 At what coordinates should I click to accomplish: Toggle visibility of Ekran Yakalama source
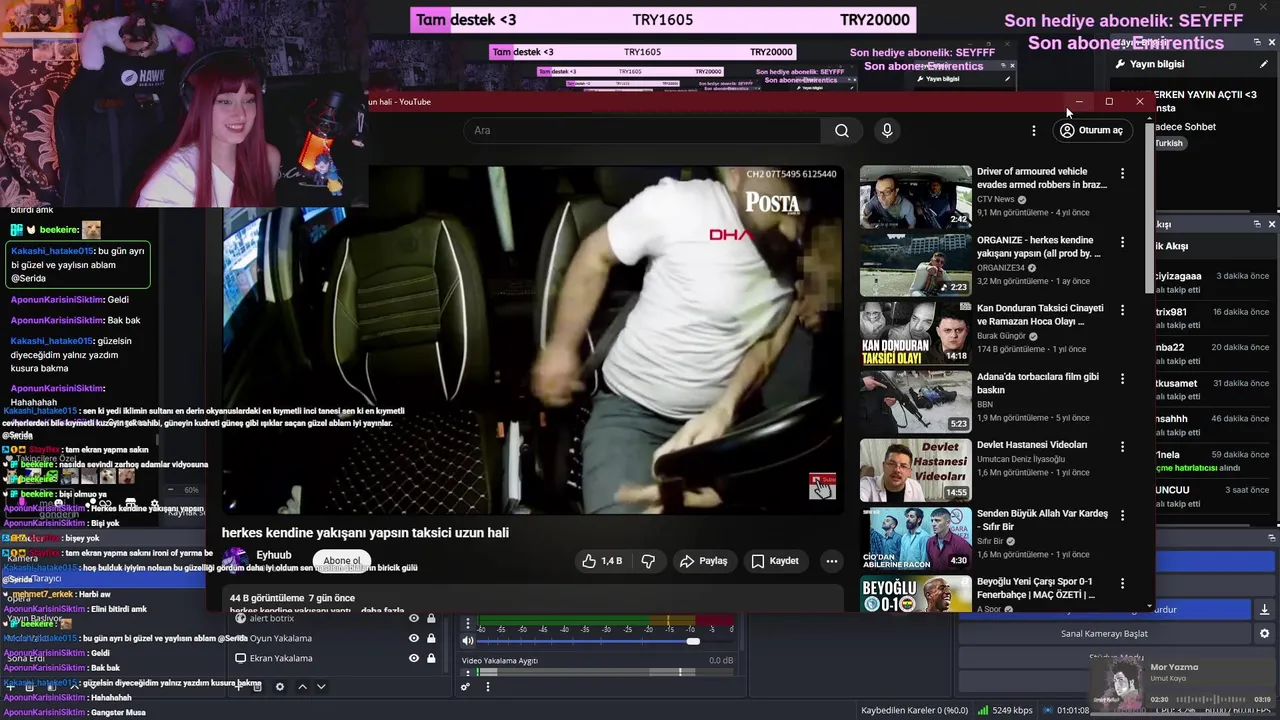click(x=414, y=658)
